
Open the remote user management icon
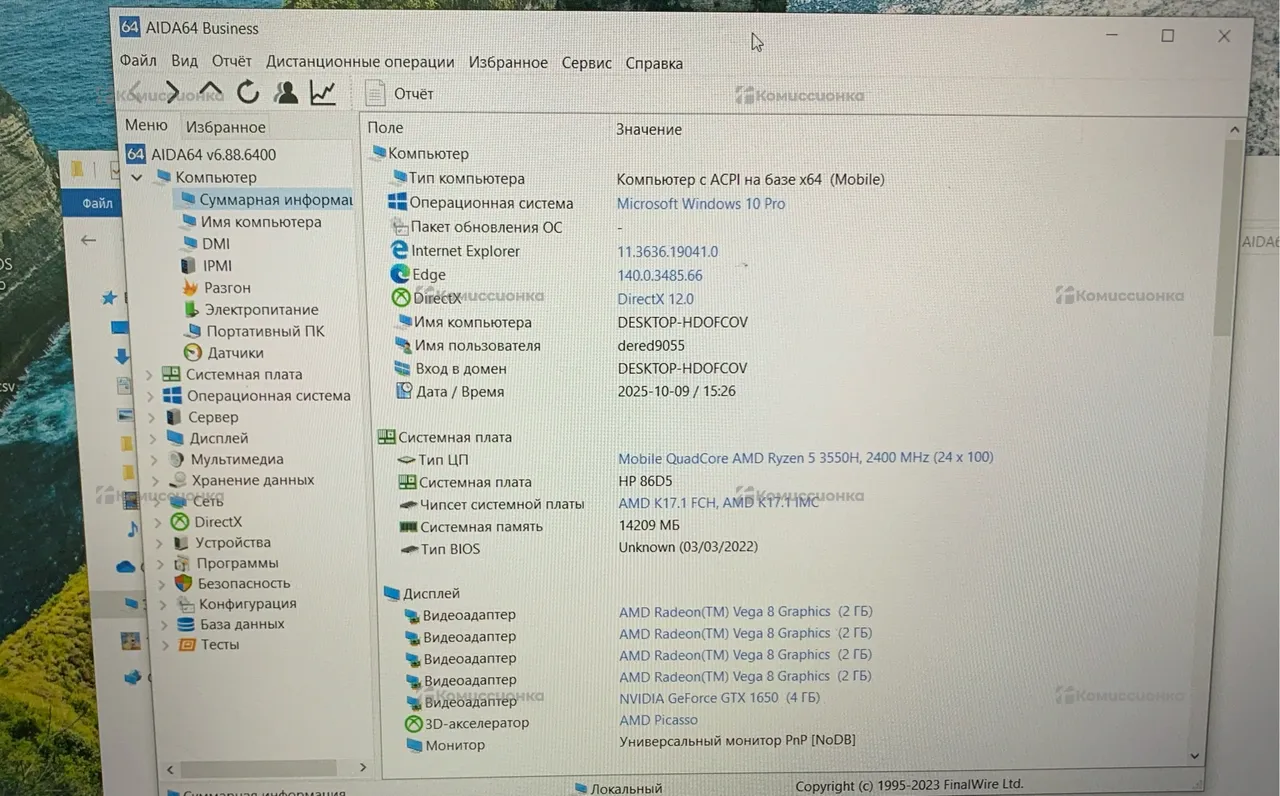point(286,93)
